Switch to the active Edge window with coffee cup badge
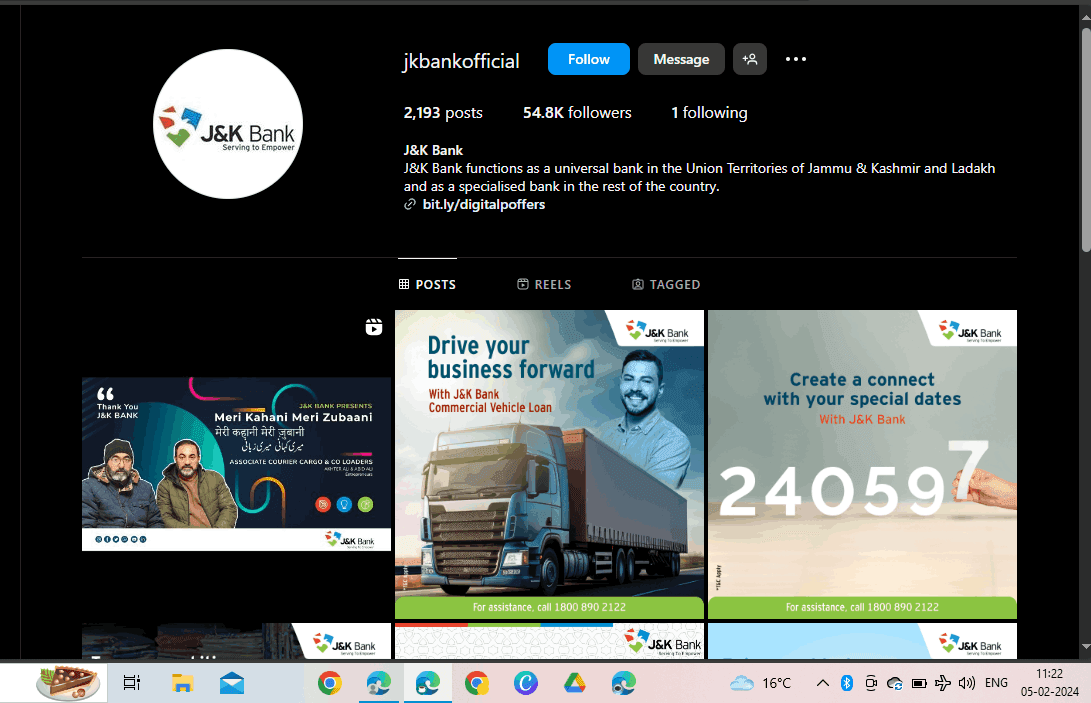1091x703 pixels. (427, 684)
